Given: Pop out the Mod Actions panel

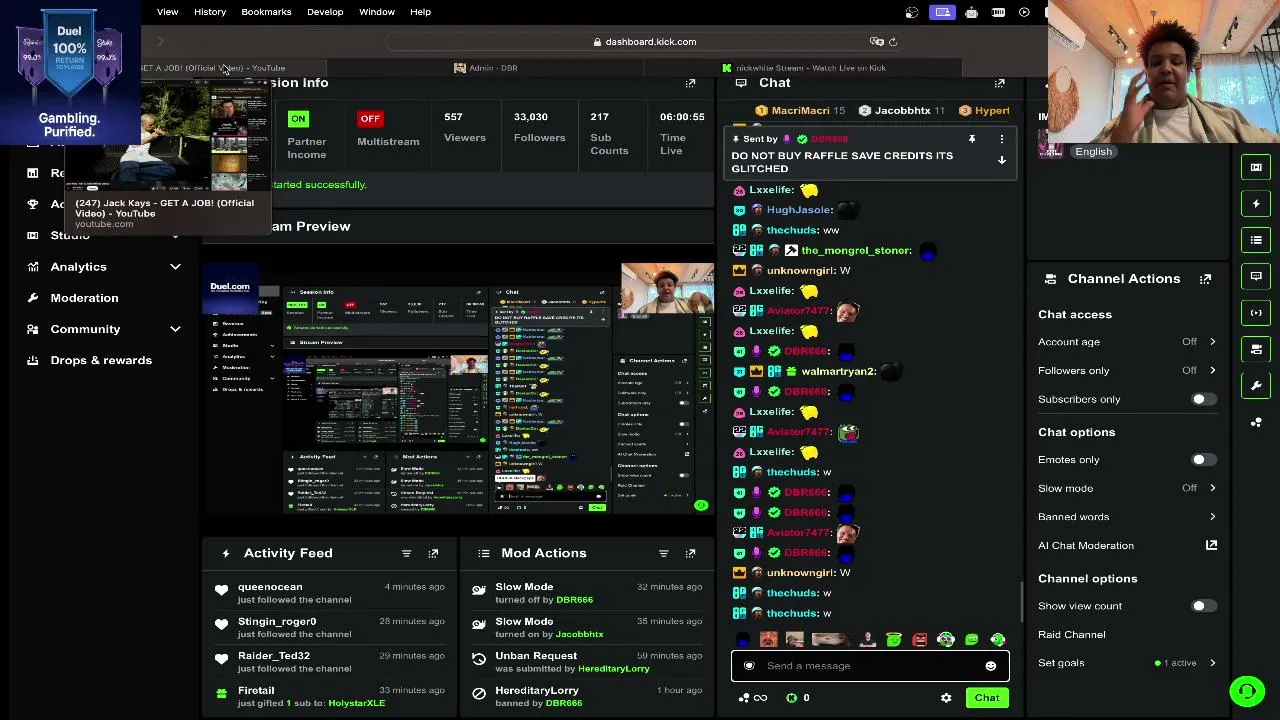Looking at the screenshot, I should tap(690, 553).
